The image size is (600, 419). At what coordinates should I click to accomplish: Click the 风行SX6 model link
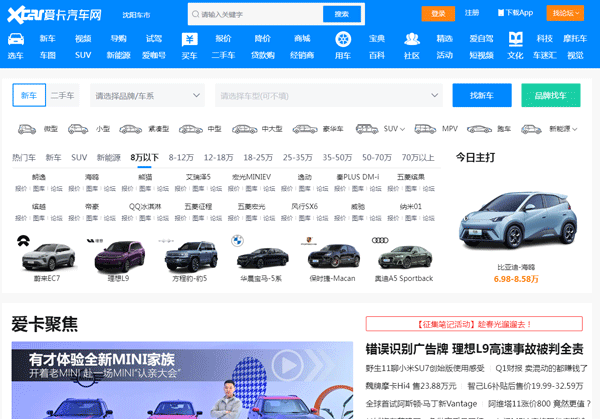pyautogui.click(x=305, y=207)
